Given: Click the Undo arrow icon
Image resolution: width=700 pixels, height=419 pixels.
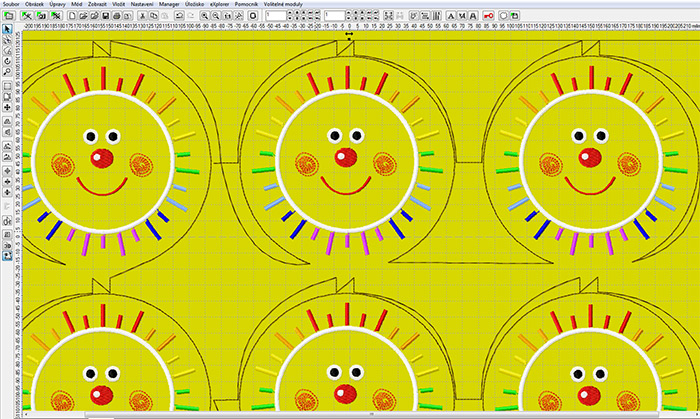Looking at the screenshot, I should (179, 16).
